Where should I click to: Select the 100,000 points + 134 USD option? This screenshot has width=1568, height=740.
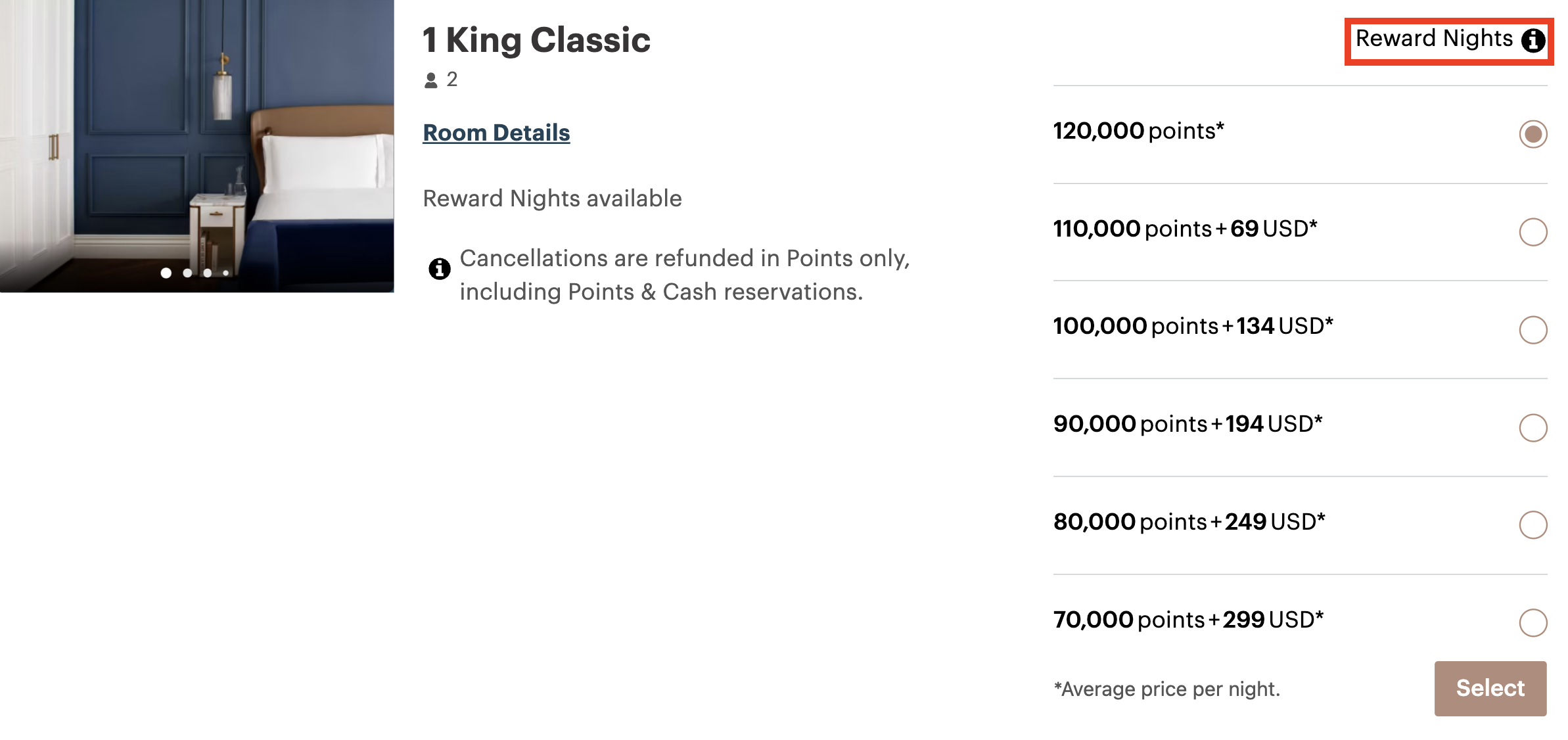(1534, 329)
